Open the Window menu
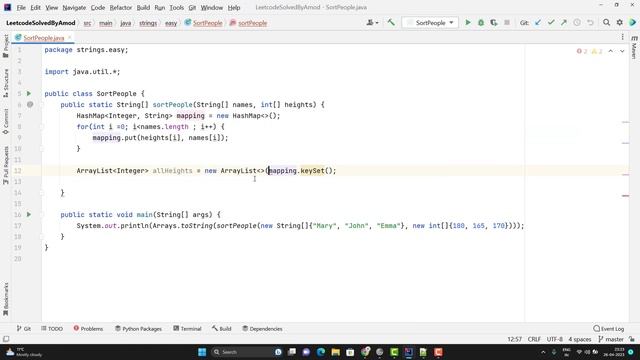 [x=211, y=7]
